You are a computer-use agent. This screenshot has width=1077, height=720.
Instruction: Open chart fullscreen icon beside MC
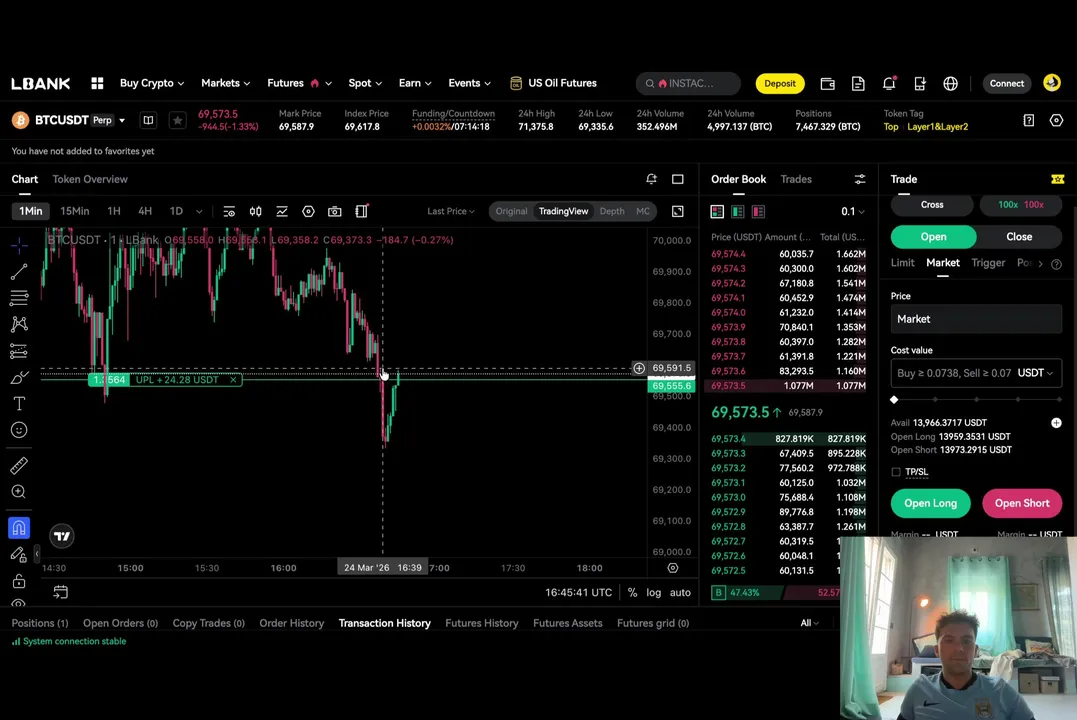[x=677, y=212]
